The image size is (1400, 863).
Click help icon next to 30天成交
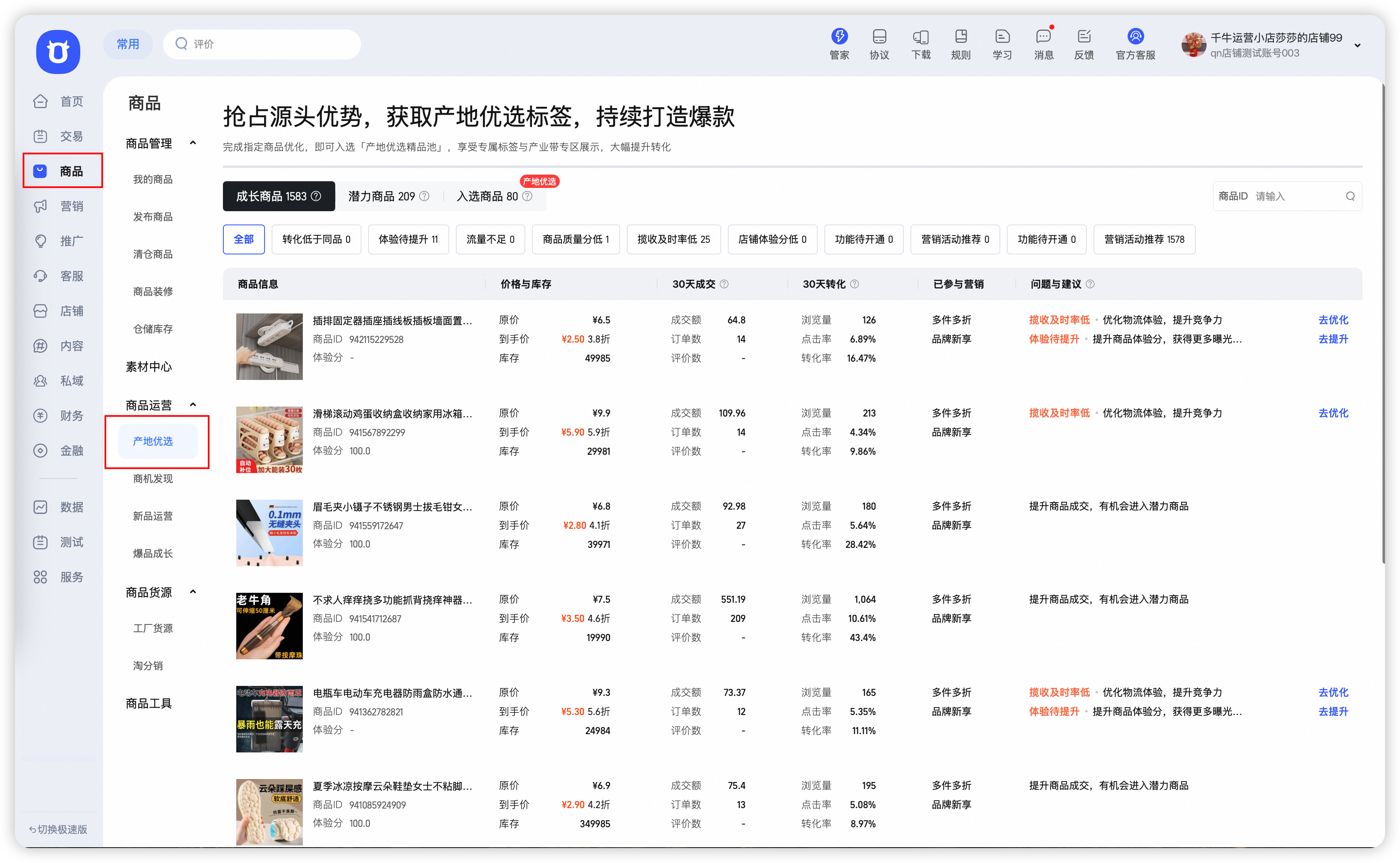point(724,284)
